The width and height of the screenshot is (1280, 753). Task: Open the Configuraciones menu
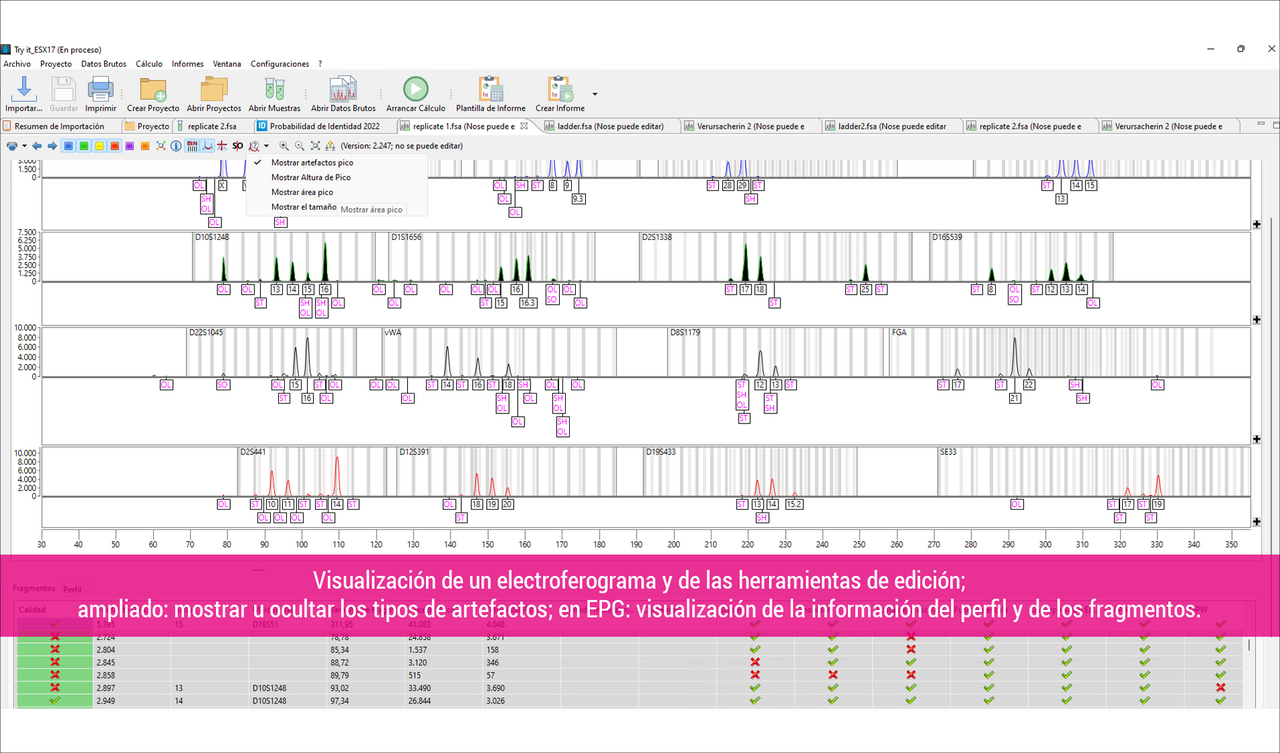coord(280,64)
